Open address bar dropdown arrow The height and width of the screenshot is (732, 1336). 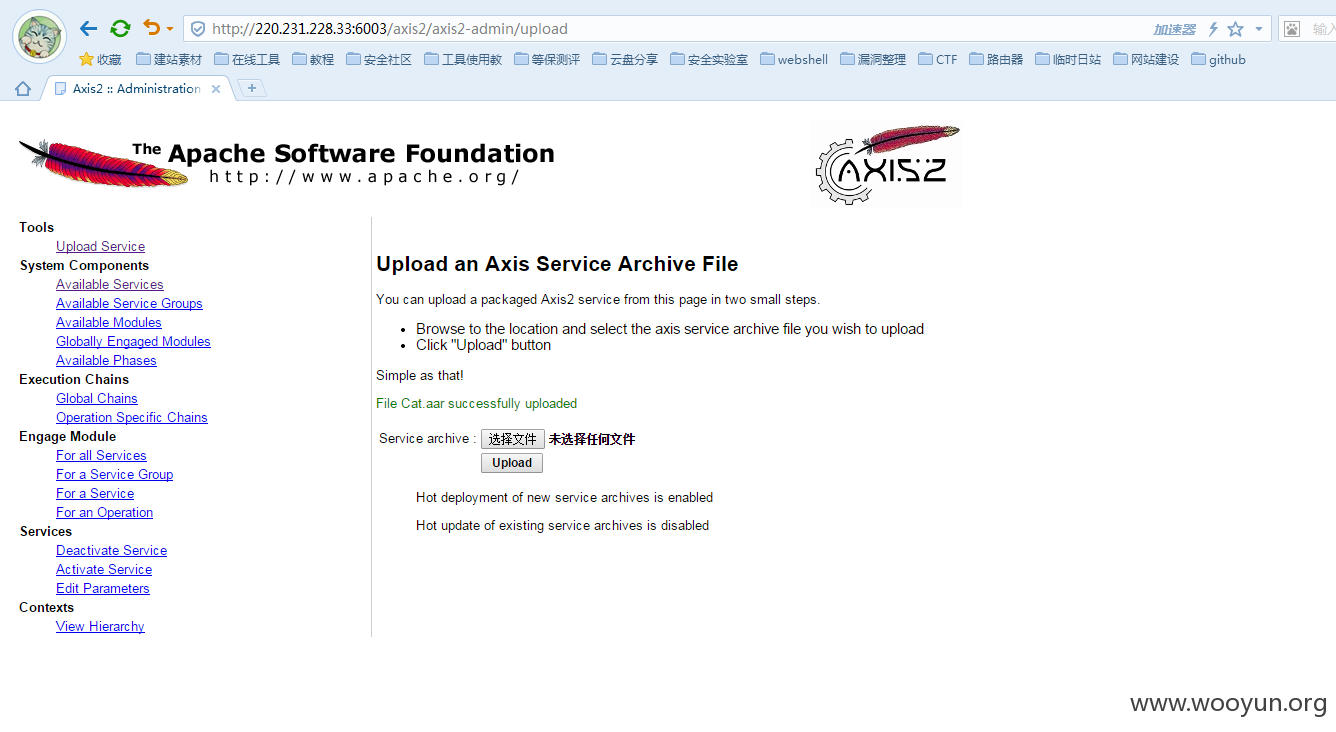(1259, 29)
